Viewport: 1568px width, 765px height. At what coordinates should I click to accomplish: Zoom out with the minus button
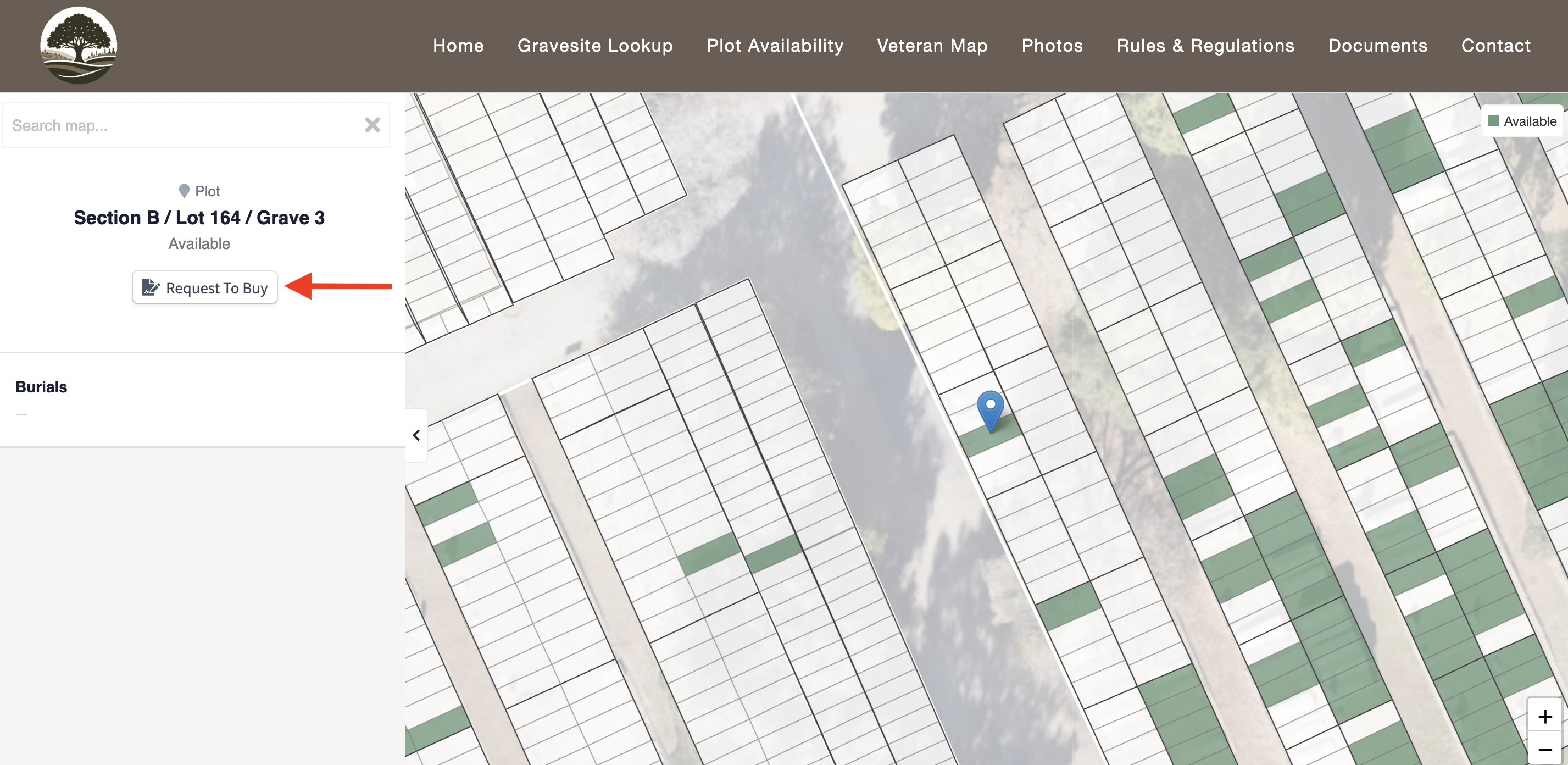pos(1544,749)
